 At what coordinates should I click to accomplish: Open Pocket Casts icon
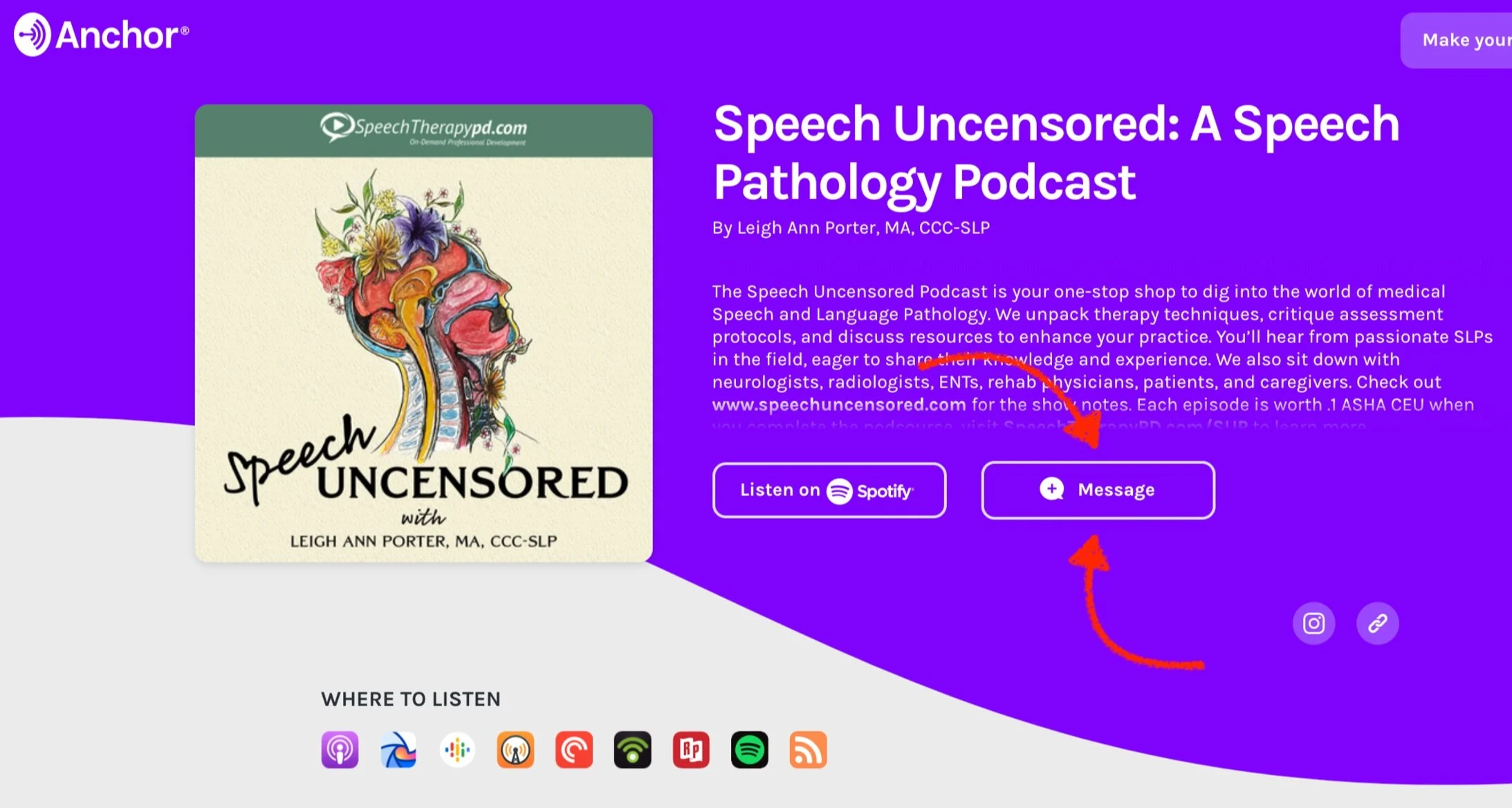coord(574,749)
